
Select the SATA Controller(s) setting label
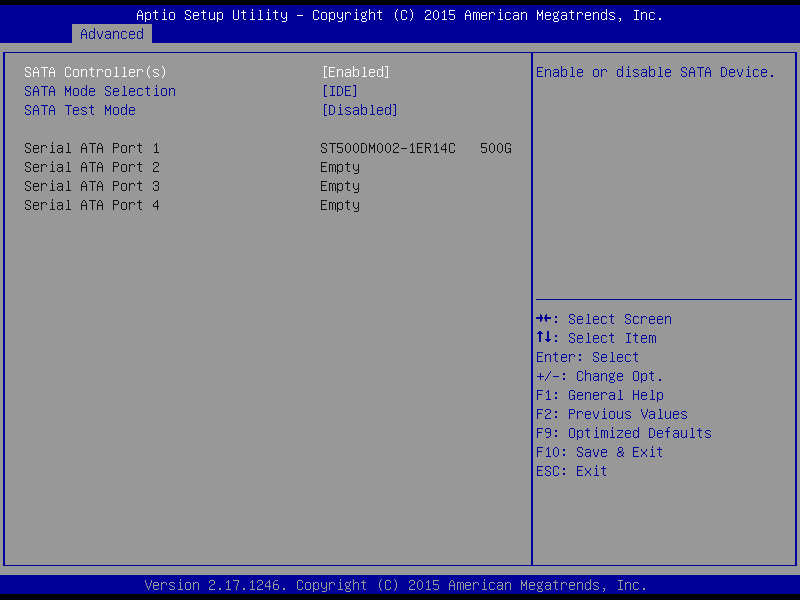[x=95, y=72]
